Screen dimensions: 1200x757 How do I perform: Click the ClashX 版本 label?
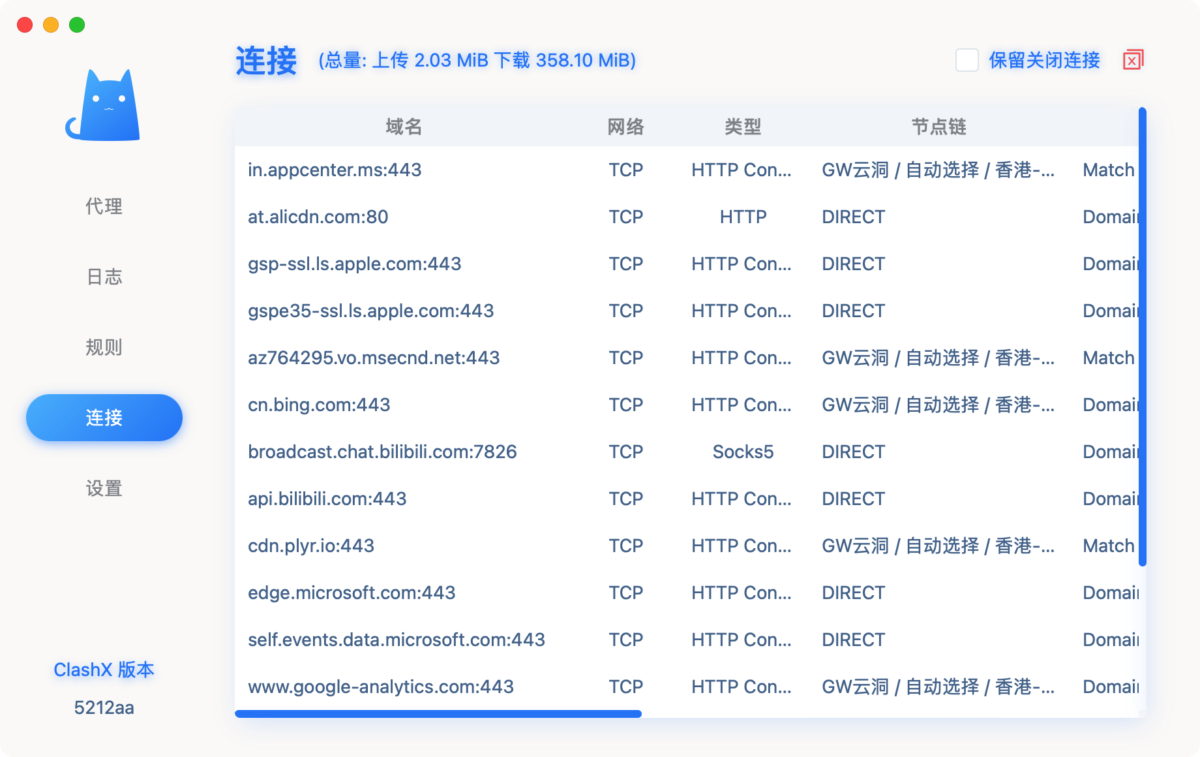(x=104, y=670)
